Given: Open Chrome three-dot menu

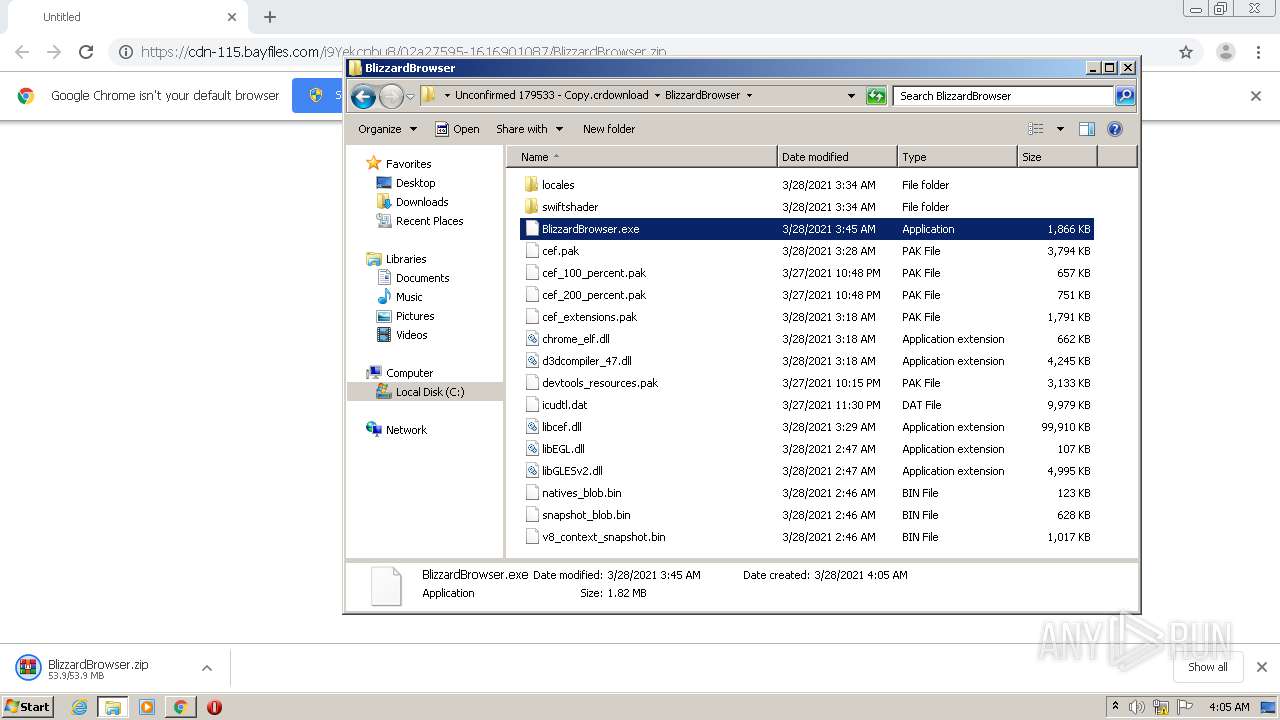Looking at the screenshot, I should tap(1258, 52).
